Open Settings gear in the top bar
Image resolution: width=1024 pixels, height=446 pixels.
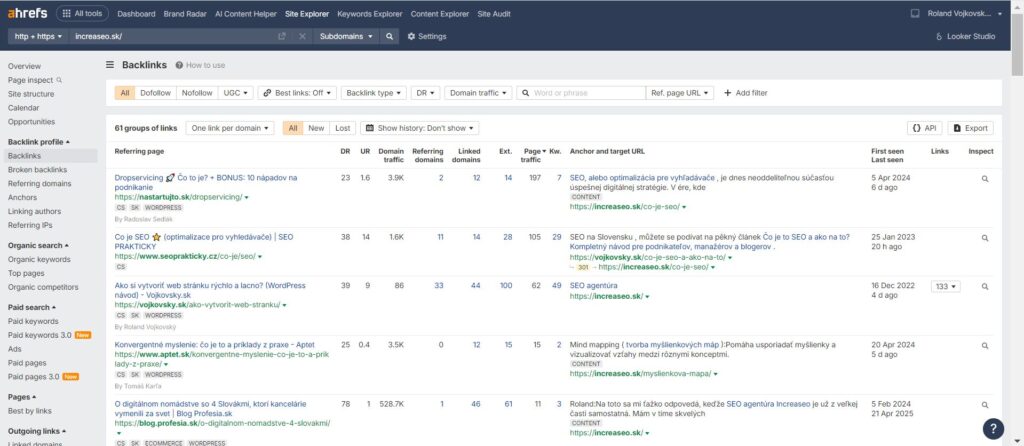427,37
